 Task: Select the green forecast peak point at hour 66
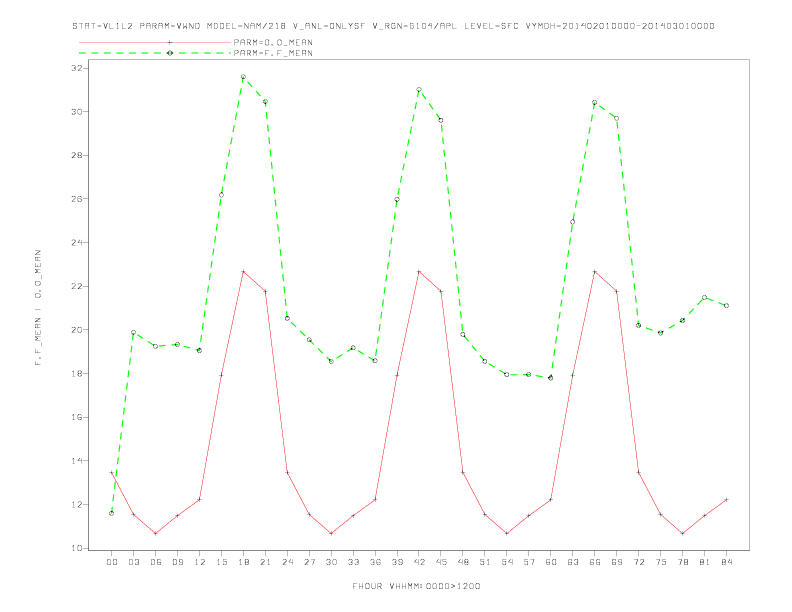(595, 103)
